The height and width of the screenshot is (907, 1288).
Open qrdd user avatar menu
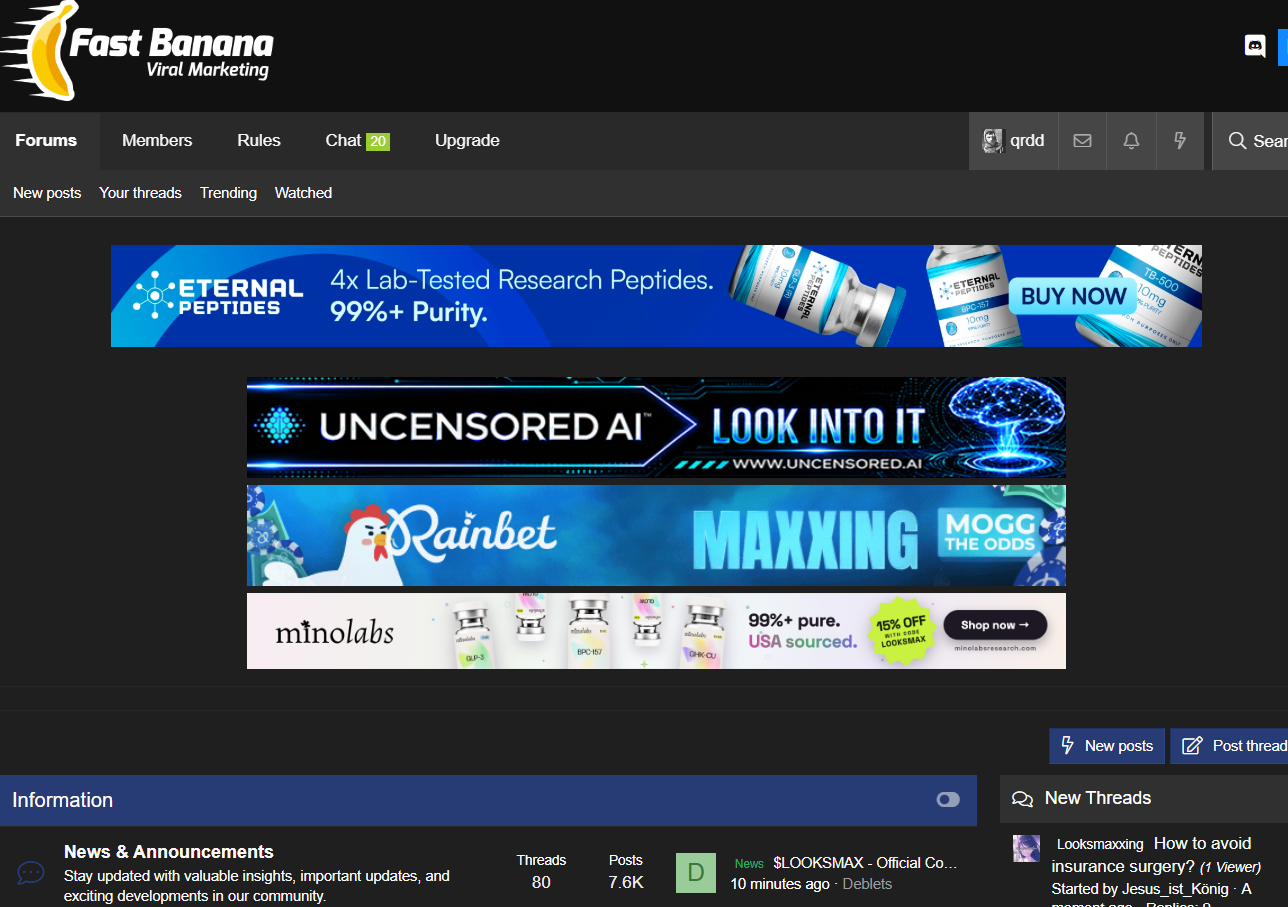pos(992,141)
